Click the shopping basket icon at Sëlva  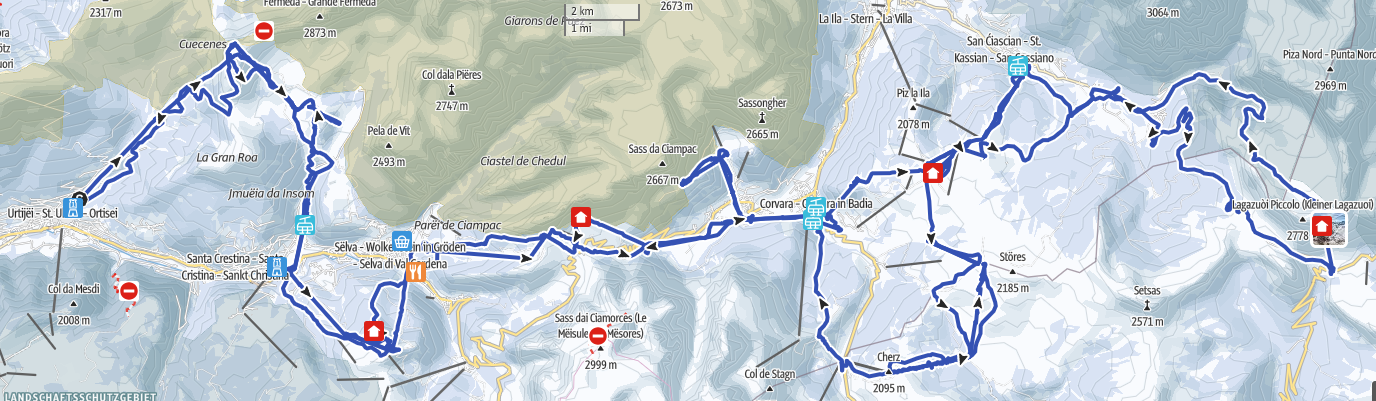402,242
